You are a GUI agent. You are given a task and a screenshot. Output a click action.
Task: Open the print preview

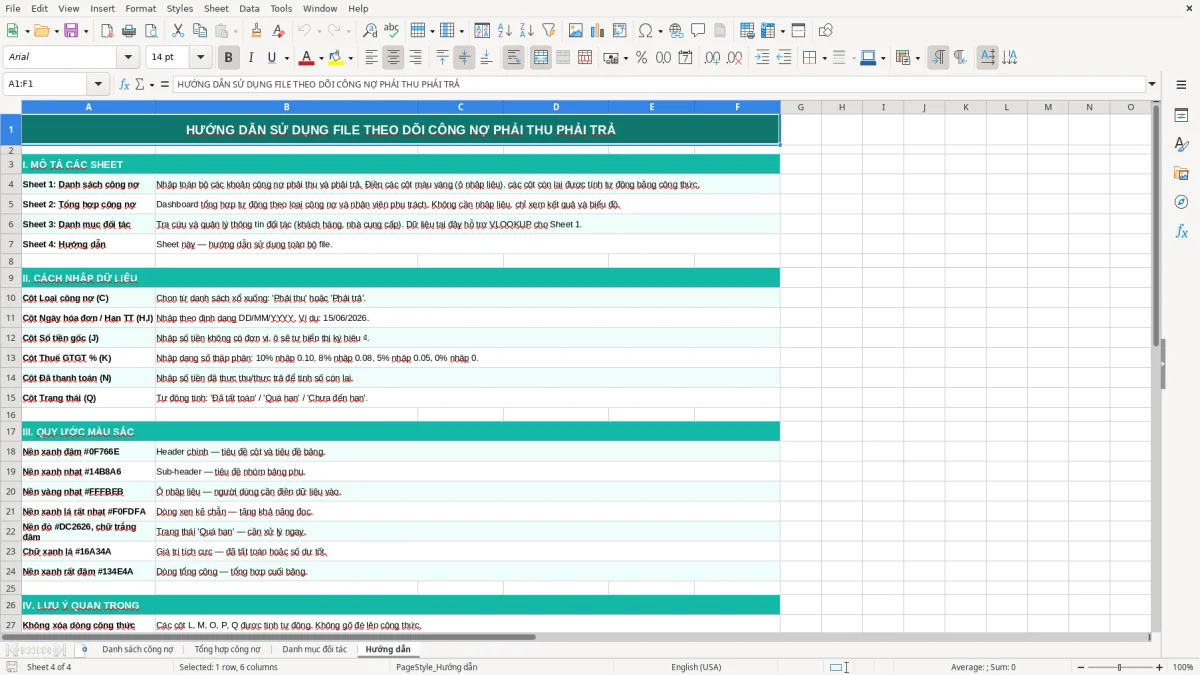click(151, 31)
